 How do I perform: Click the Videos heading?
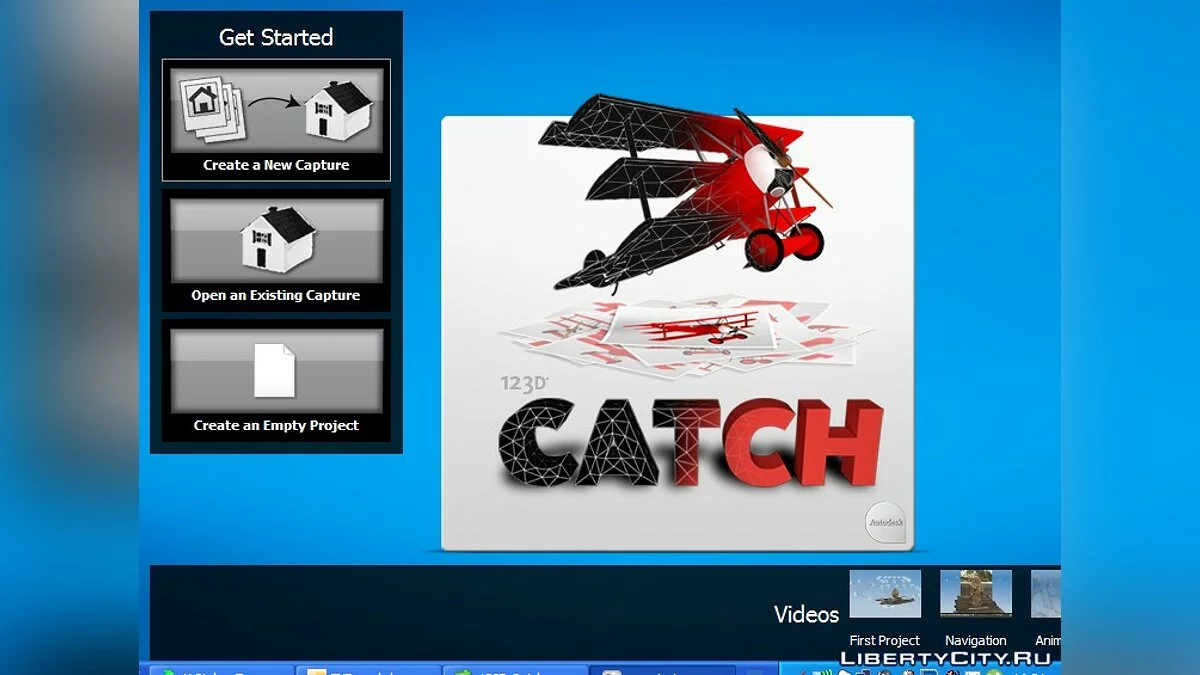coord(806,614)
